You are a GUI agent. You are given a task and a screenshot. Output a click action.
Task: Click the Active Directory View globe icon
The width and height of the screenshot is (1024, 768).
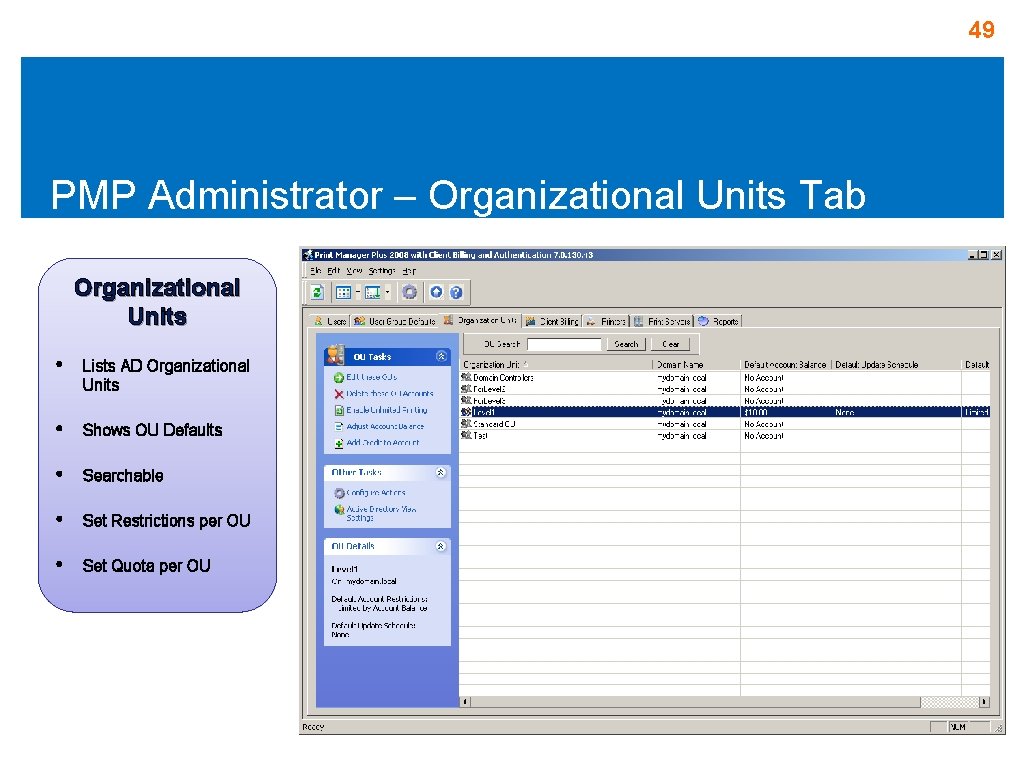point(339,509)
